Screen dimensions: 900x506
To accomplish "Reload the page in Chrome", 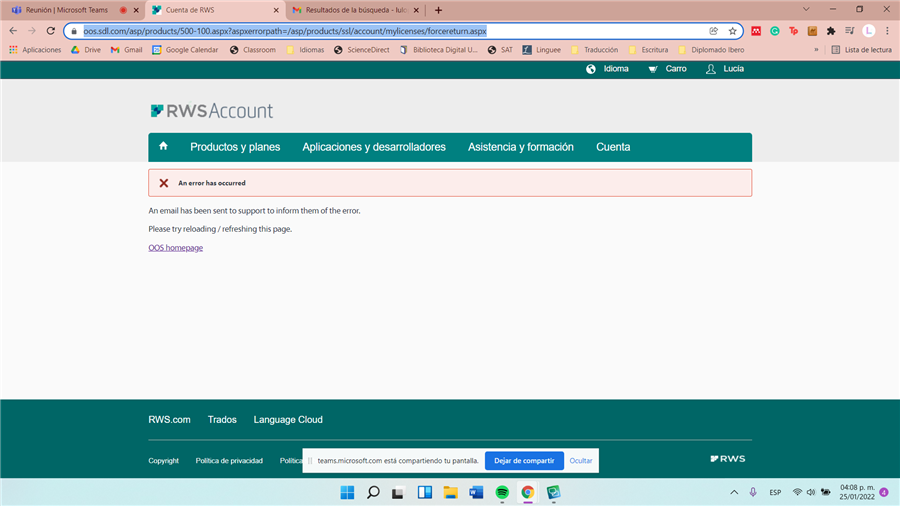I will point(51,31).
